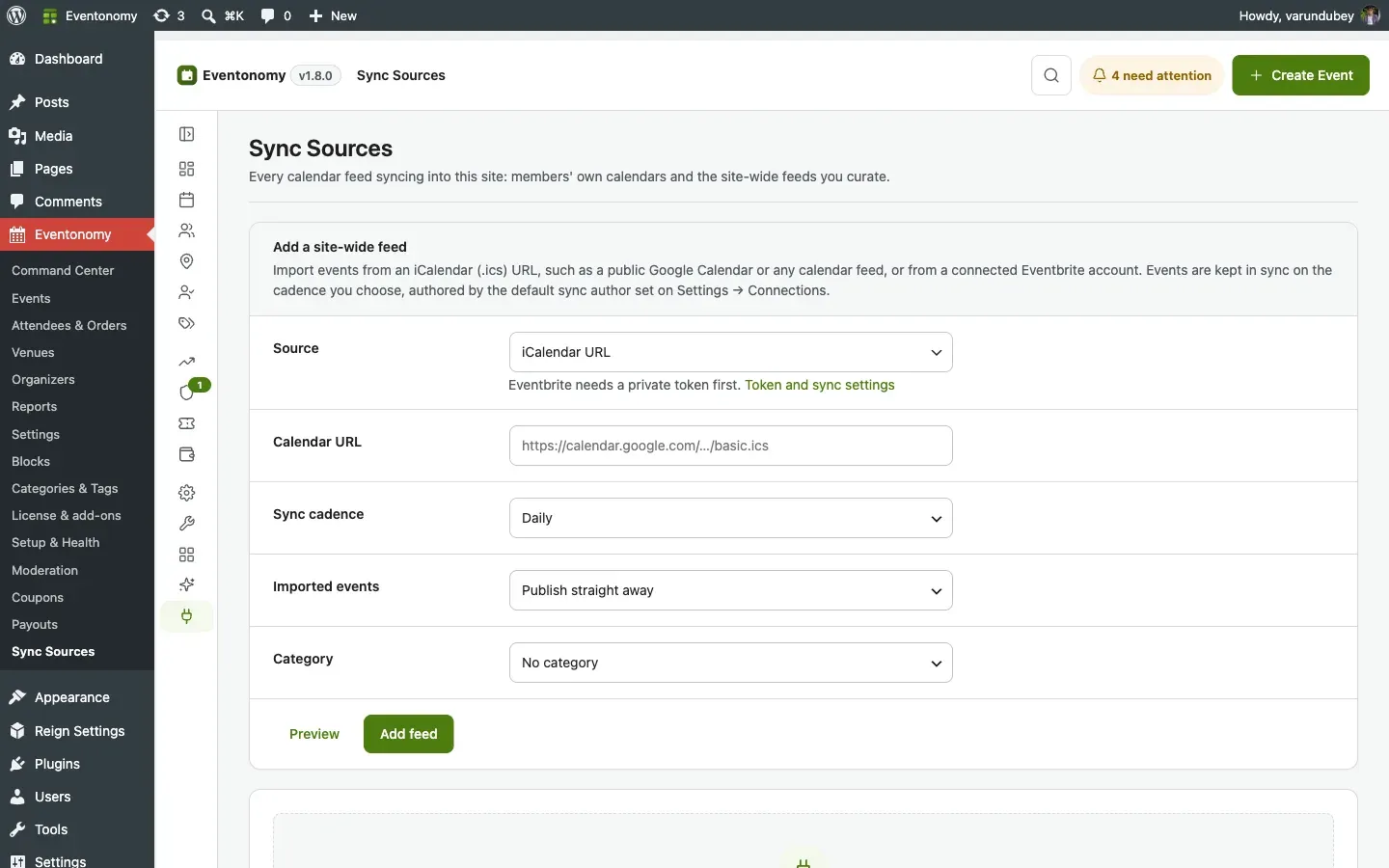Open the Users menu
Image resolution: width=1389 pixels, height=868 pixels.
[x=77, y=797]
